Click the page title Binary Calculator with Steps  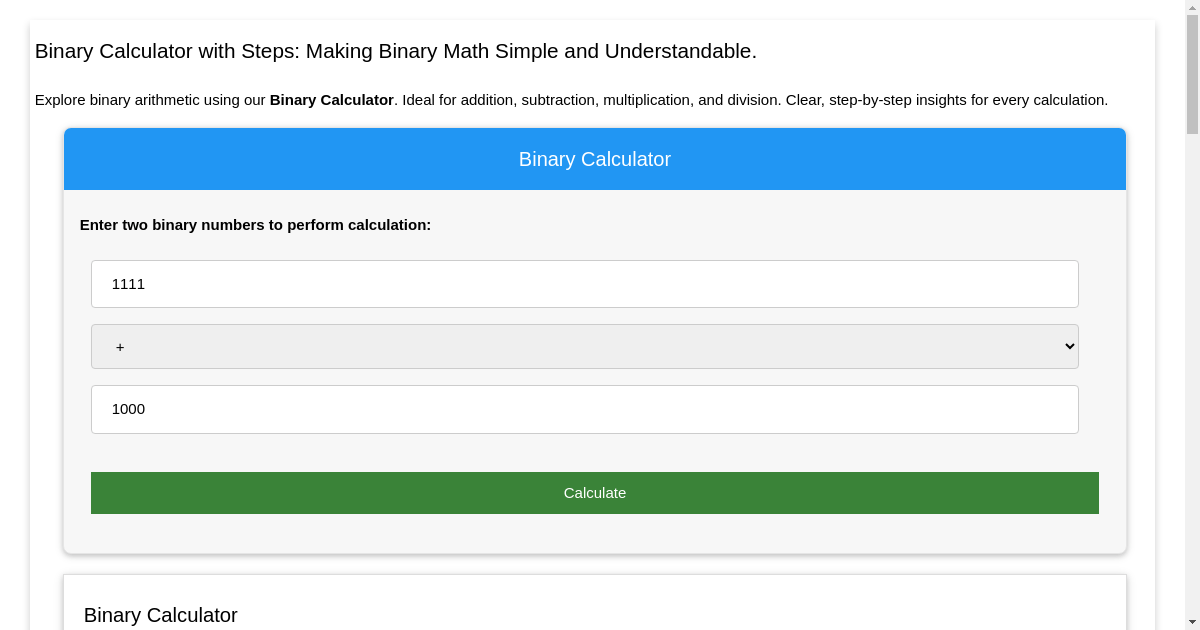click(x=396, y=51)
